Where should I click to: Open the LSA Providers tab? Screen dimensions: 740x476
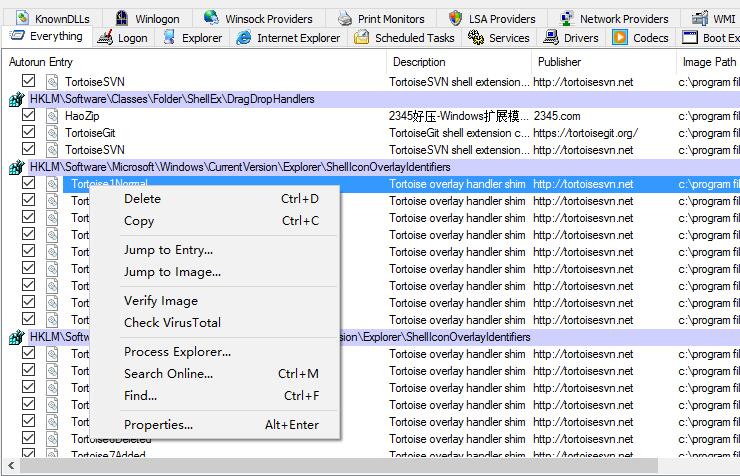492,18
